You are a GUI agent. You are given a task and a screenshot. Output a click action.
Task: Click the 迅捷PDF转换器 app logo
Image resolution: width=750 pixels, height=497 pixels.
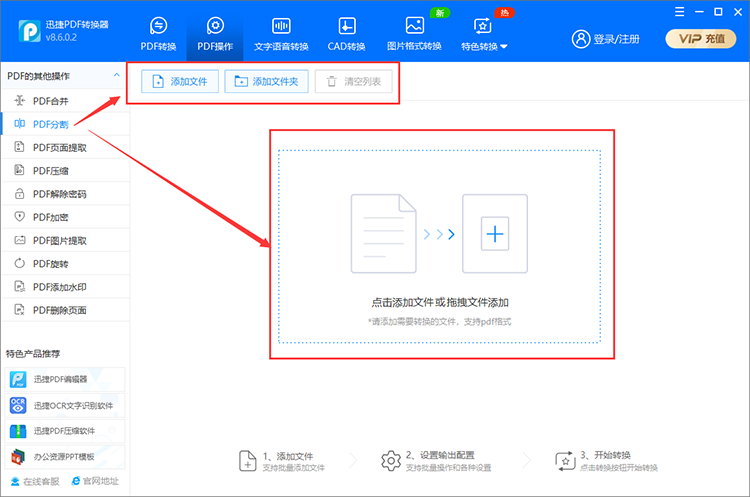point(30,31)
